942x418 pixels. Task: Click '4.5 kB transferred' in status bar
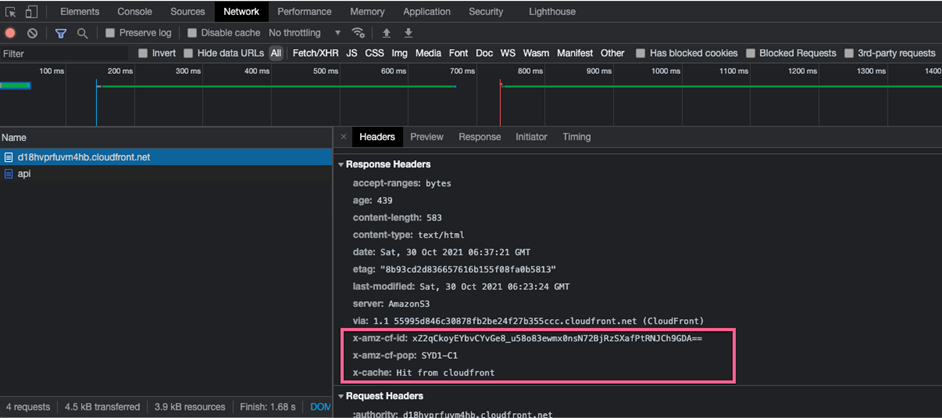click(102, 407)
